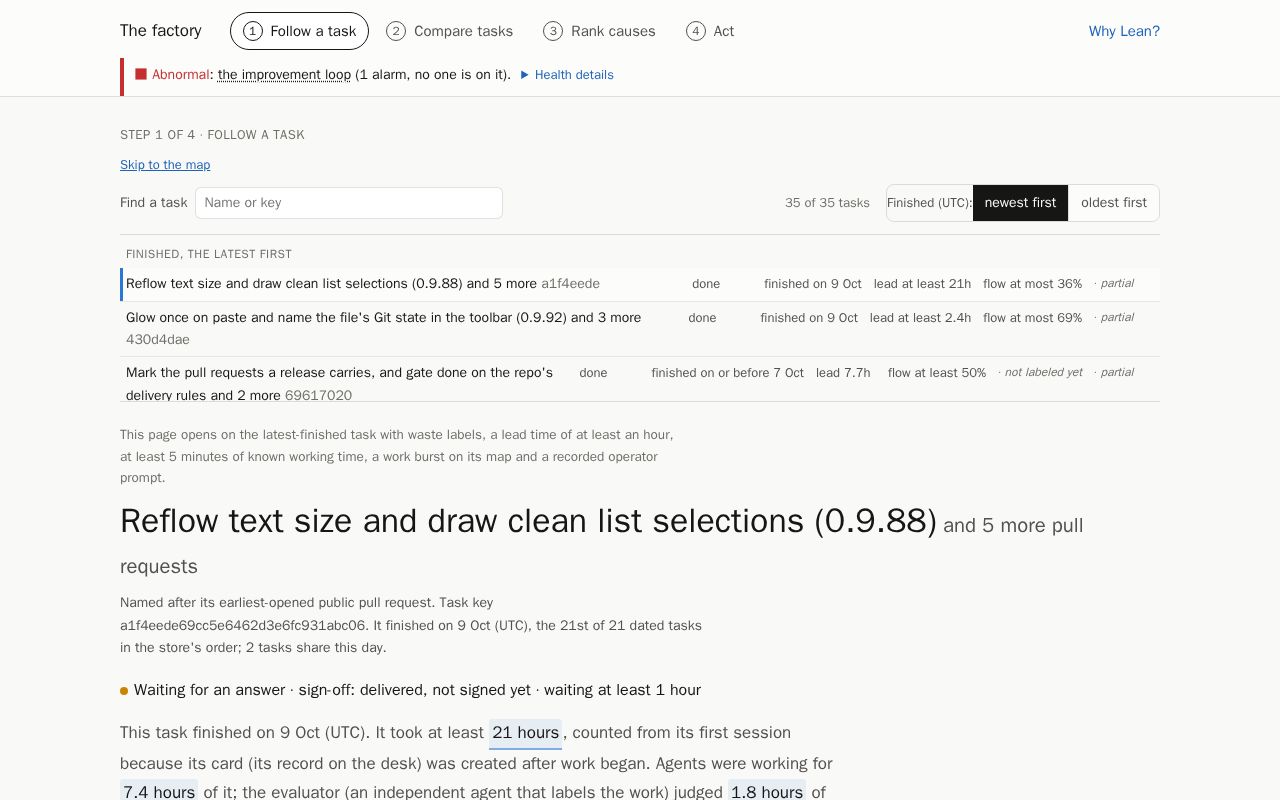
Task: Click the large Reflow text size heading
Action: tap(528, 521)
